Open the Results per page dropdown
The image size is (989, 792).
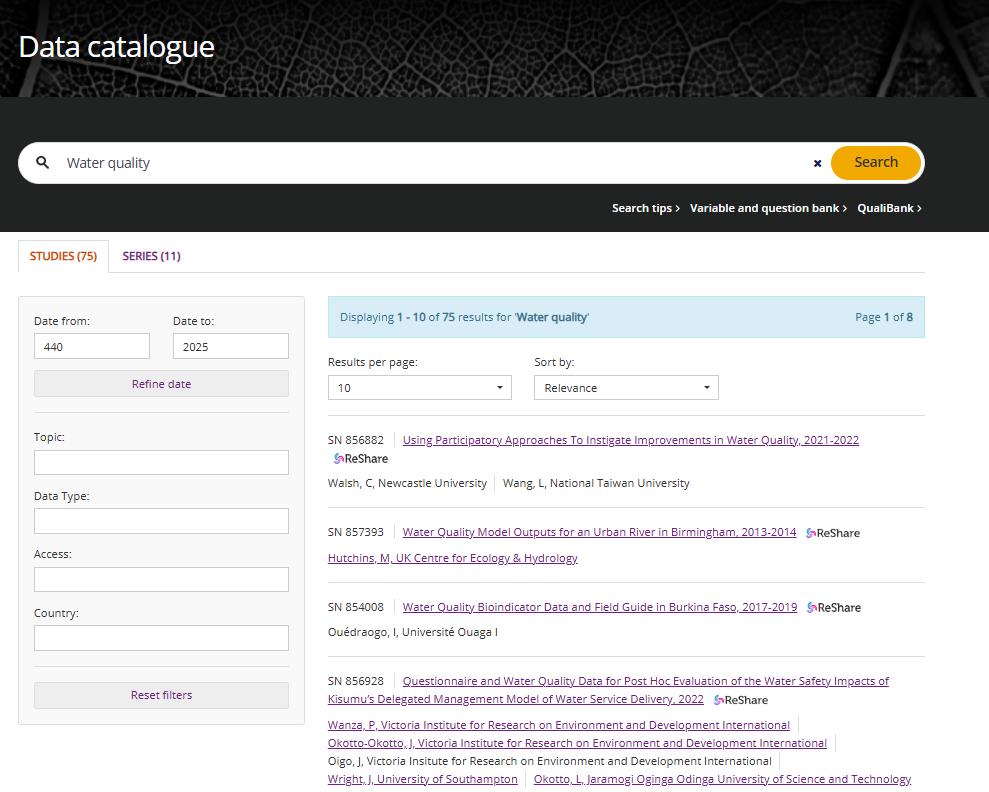[x=419, y=388]
